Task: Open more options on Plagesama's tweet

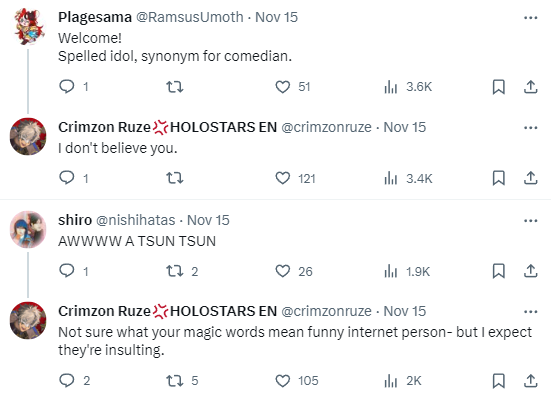Action: click(531, 17)
